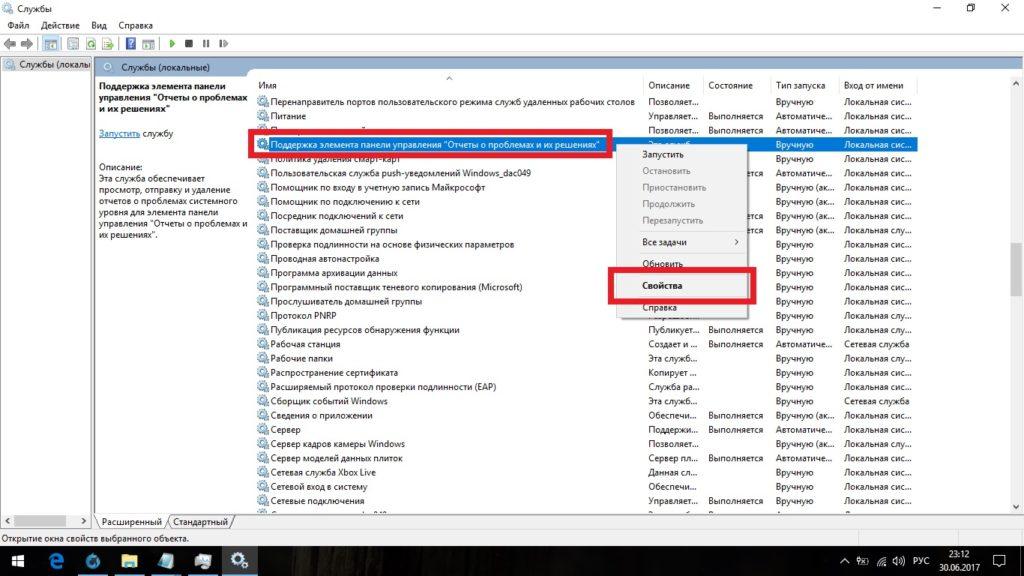1024x576 pixels.
Task: Click the Запустить service link
Action: point(119,133)
